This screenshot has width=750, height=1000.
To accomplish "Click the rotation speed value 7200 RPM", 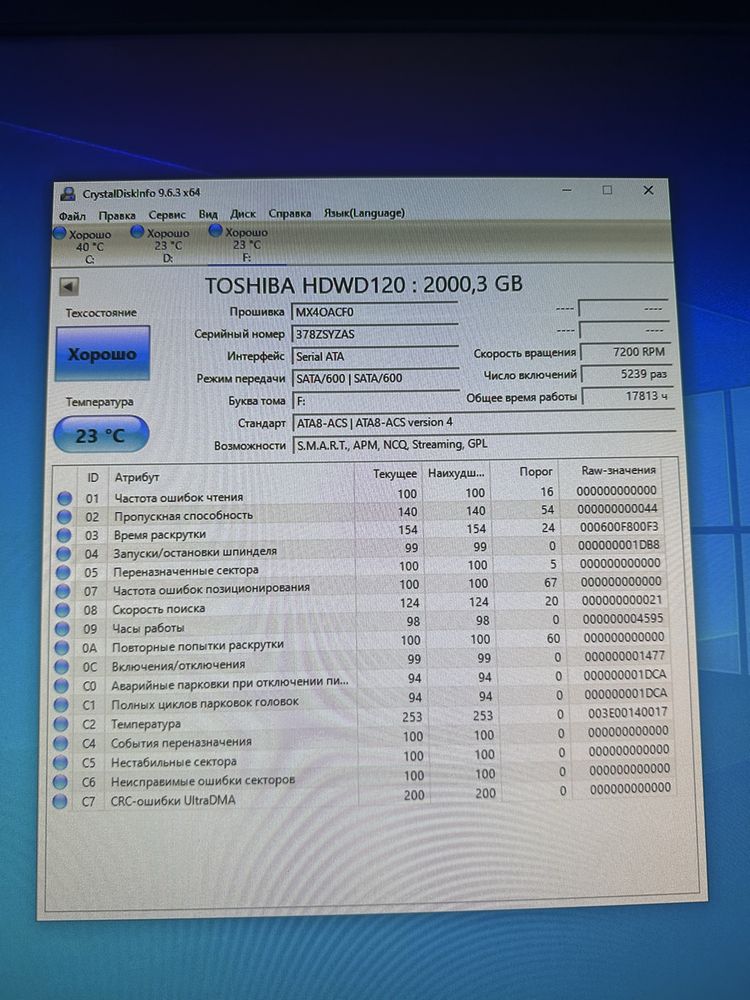I will pos(624,352).
